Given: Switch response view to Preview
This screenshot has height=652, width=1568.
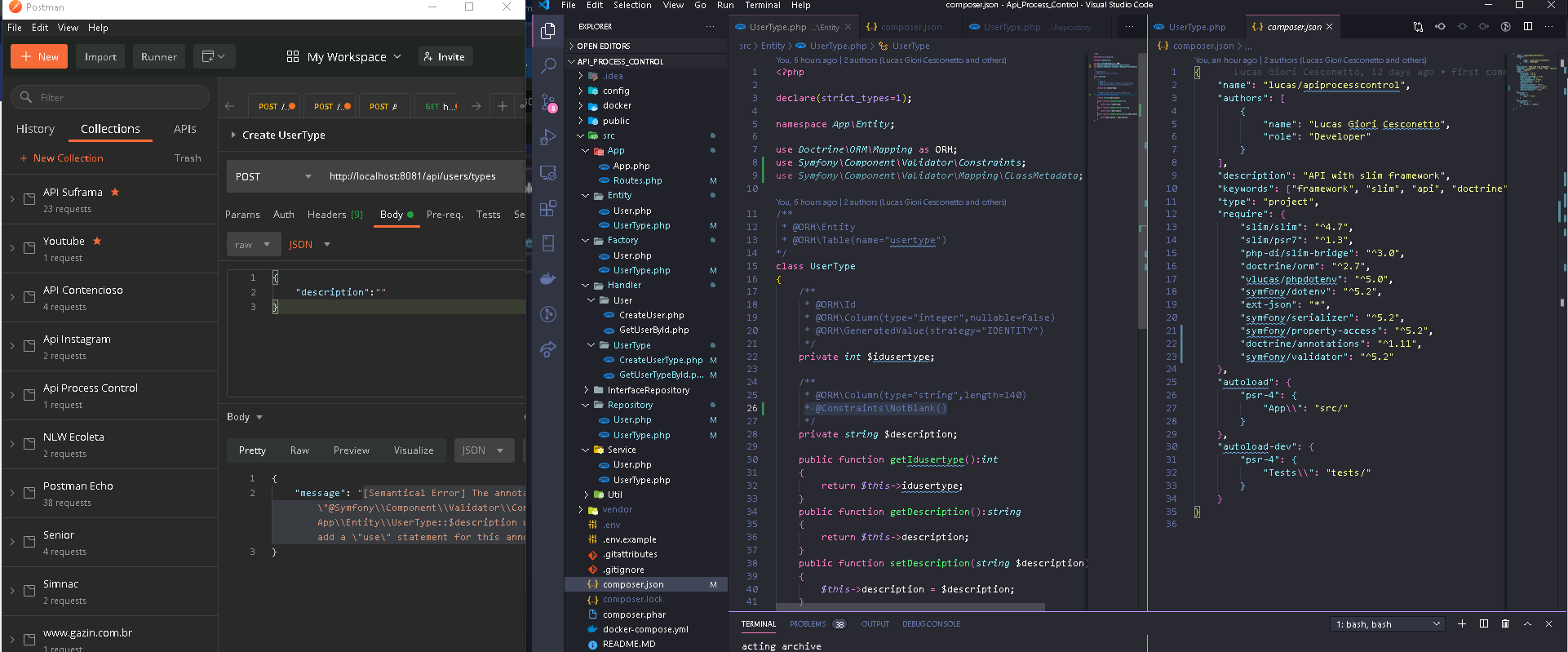Looking at the screenshot, I should 351,450.
